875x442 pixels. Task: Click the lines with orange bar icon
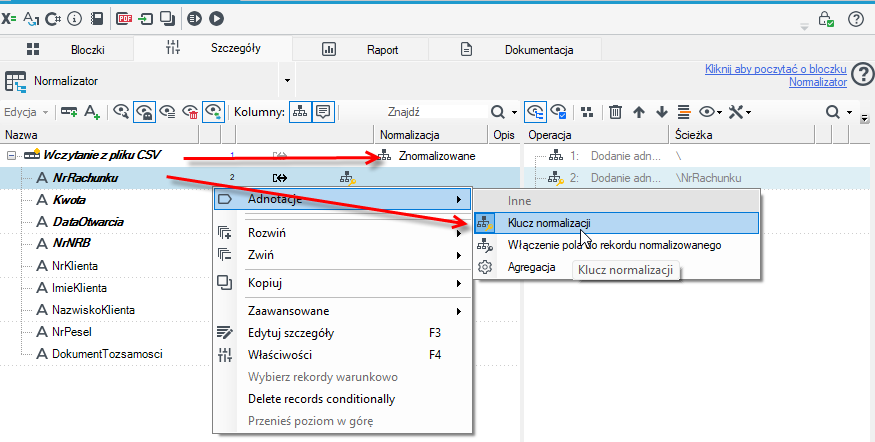[684, 112]
